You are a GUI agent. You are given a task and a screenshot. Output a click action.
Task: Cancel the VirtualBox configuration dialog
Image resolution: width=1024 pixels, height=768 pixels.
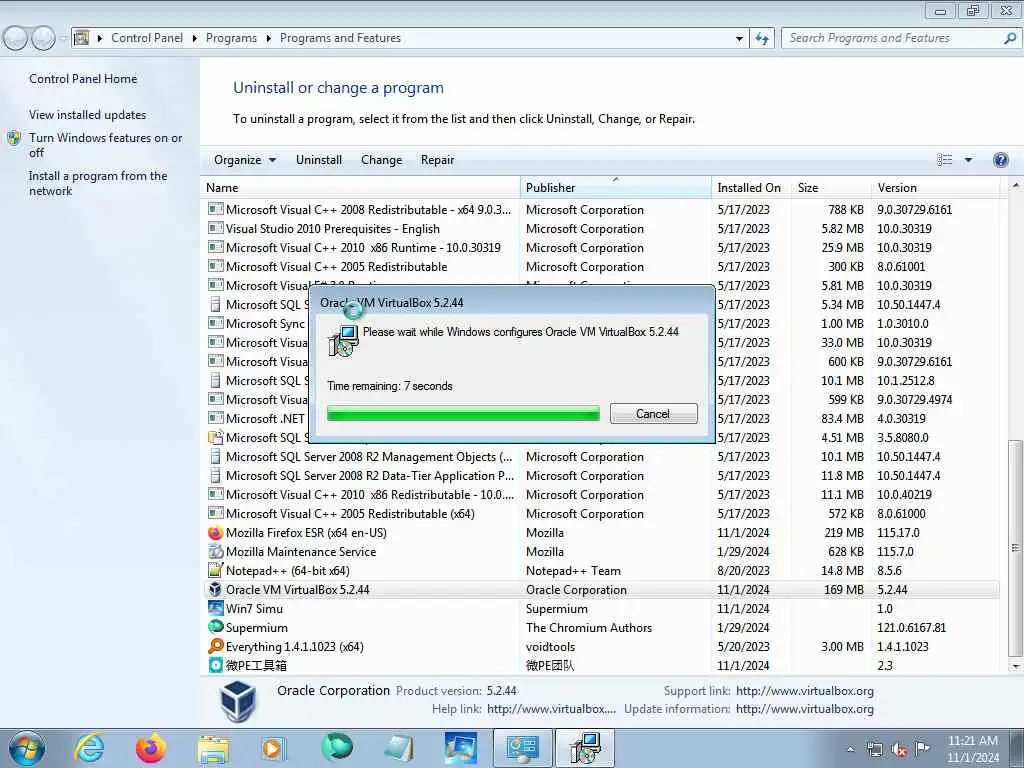(654, 414)
